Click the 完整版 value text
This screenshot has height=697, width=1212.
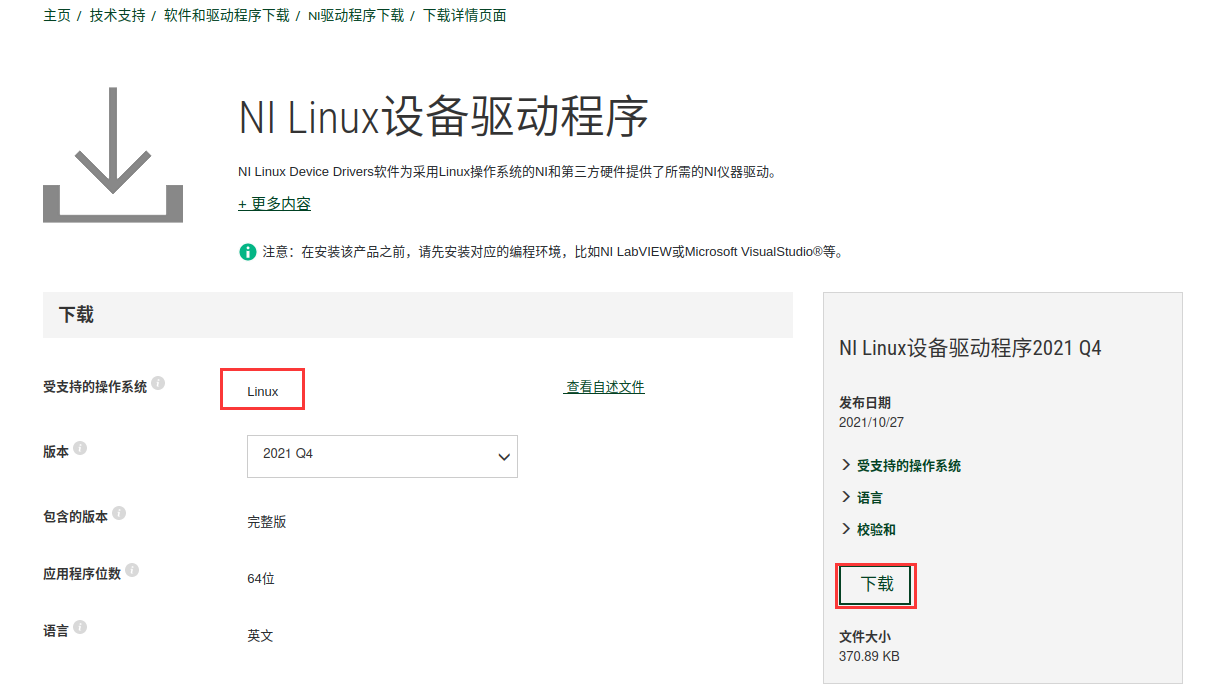pyautogui.click(x=267, y=522)
